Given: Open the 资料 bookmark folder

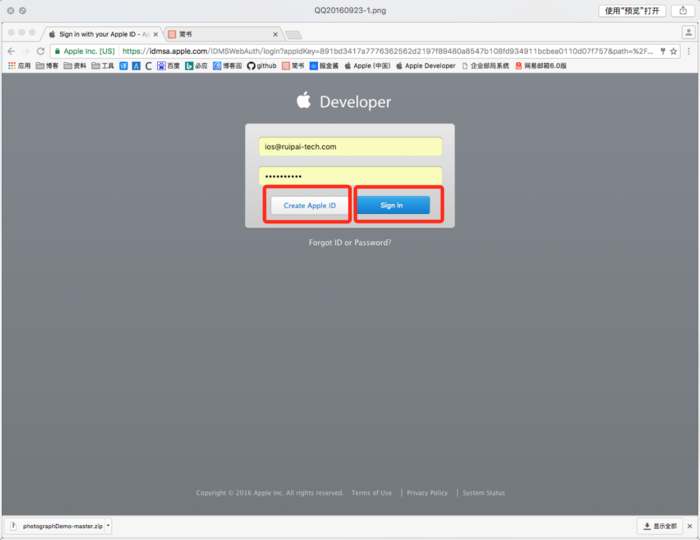Looking at the screenshot, I should pos(75,66).
